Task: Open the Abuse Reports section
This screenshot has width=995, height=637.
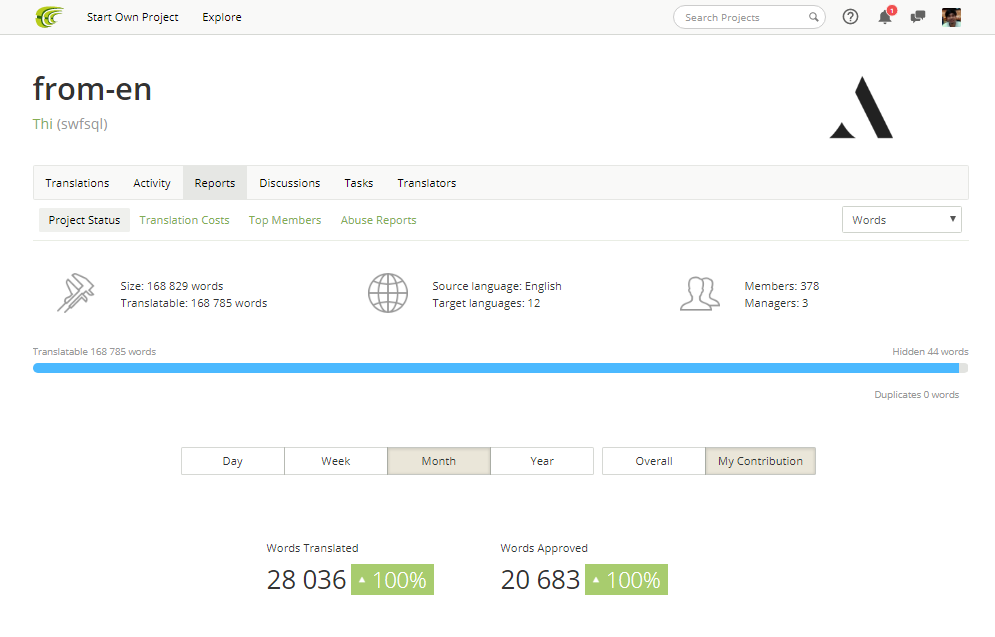Action: click(378, 220)
